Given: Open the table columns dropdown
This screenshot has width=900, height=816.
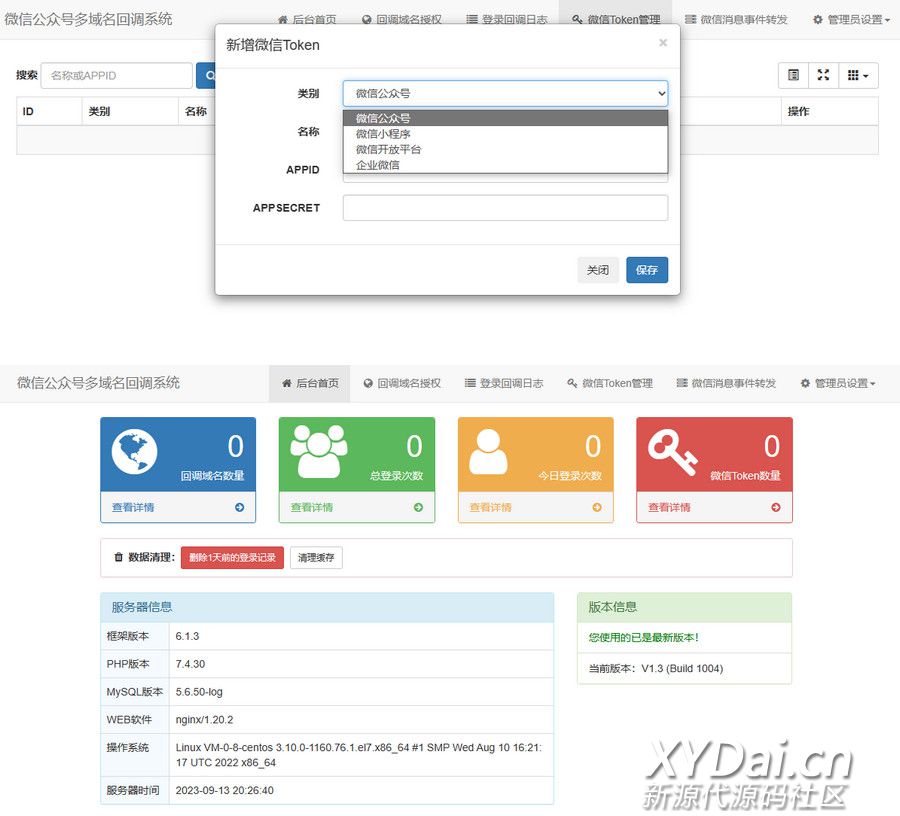Looking at the screenshot, I should pos(857,75).
